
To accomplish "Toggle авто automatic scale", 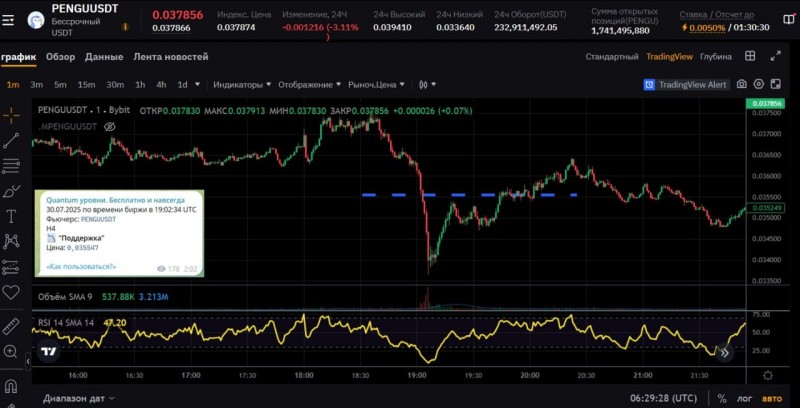I will point(771,398).
